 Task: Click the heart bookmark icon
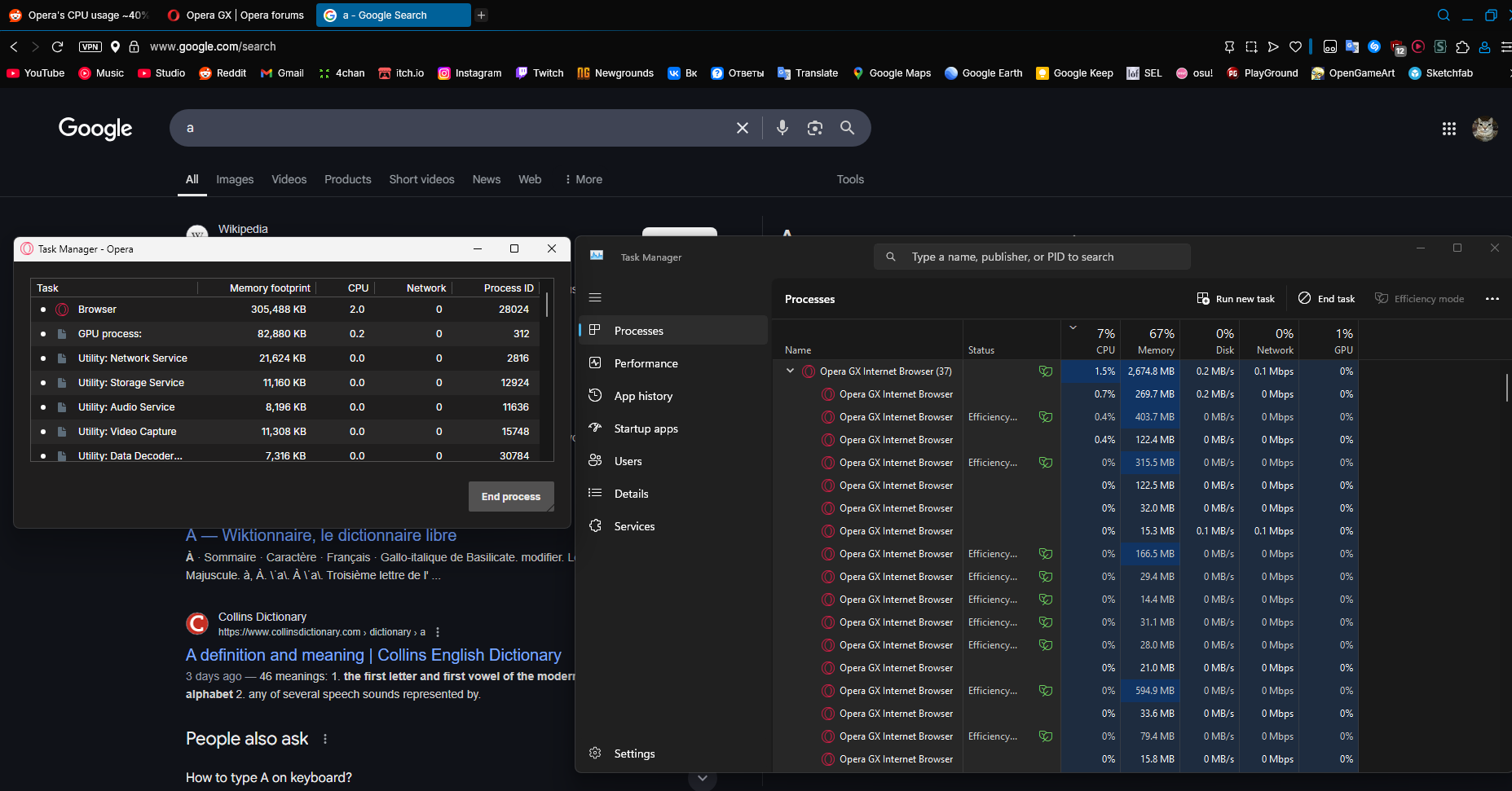point(1295,46)
